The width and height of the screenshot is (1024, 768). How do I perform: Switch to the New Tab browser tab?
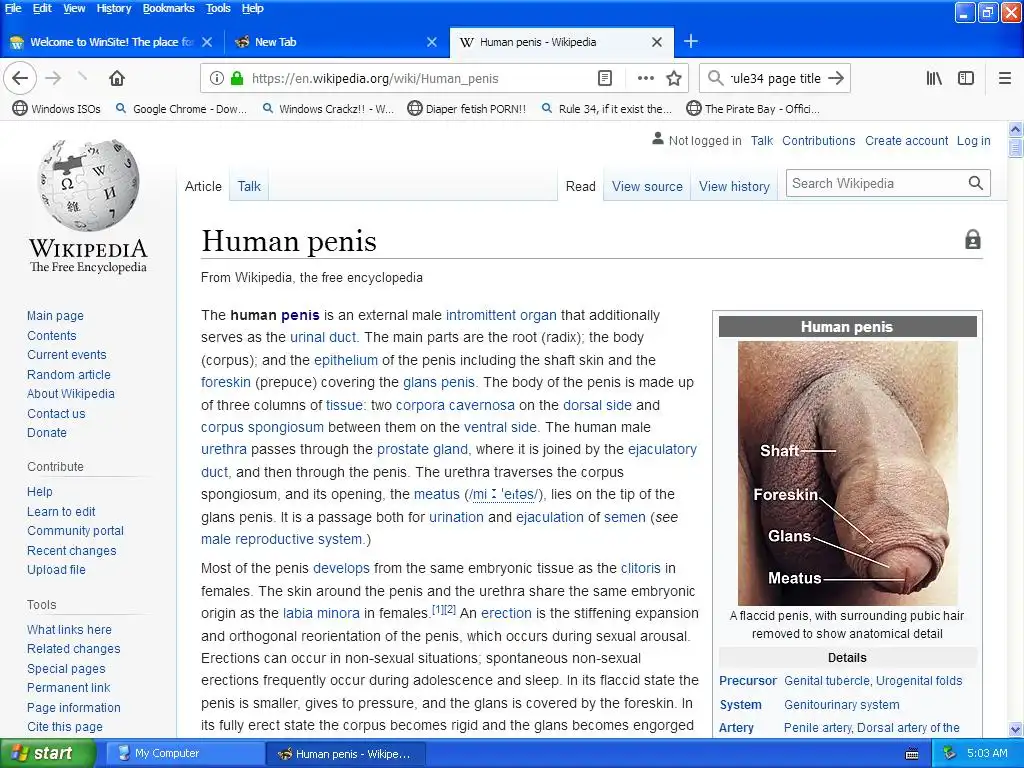pos(336,42)
